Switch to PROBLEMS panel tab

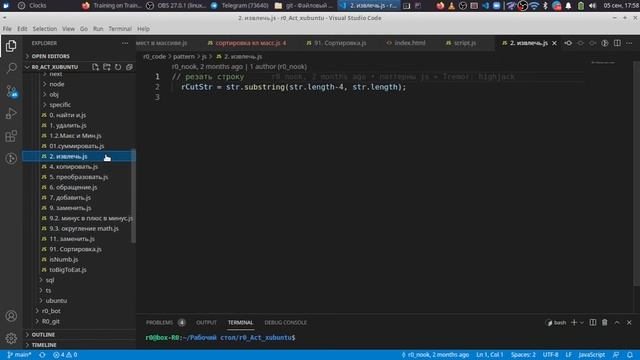pyautogui.click(x=159, y=322)
